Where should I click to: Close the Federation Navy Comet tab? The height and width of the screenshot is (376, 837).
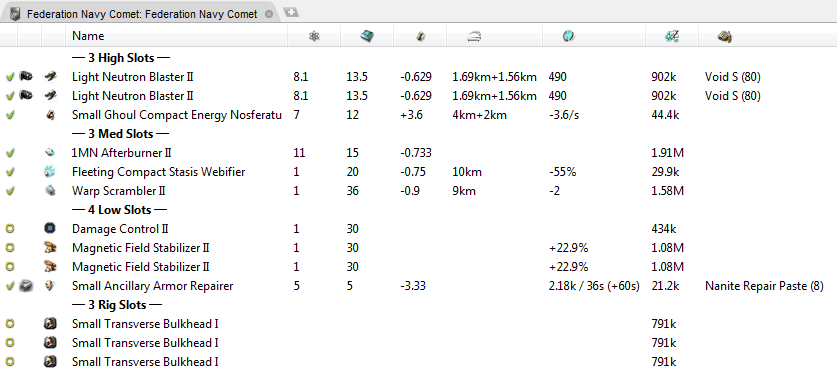269,14
